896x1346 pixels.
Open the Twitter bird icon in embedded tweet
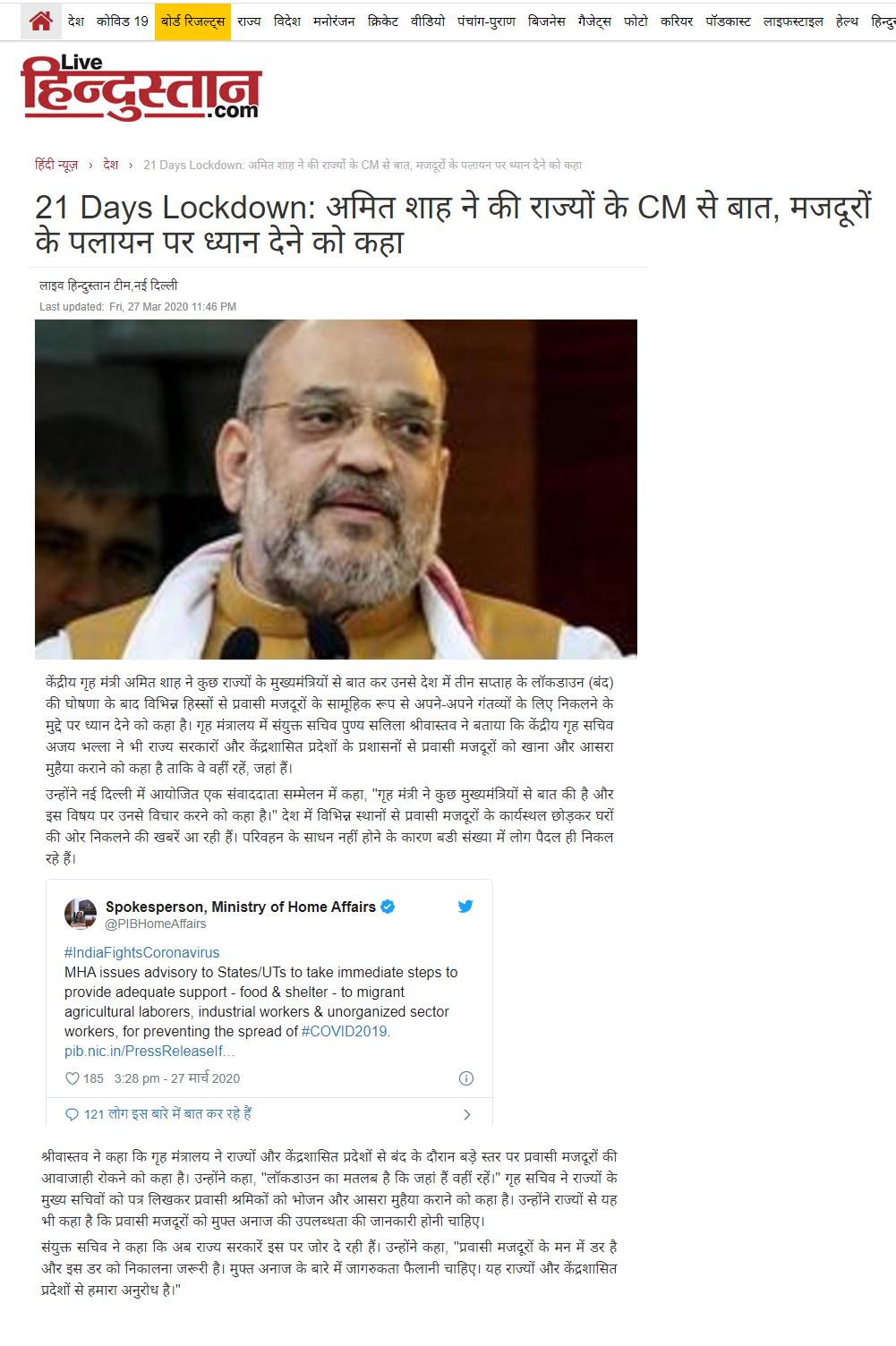point(465,906)
